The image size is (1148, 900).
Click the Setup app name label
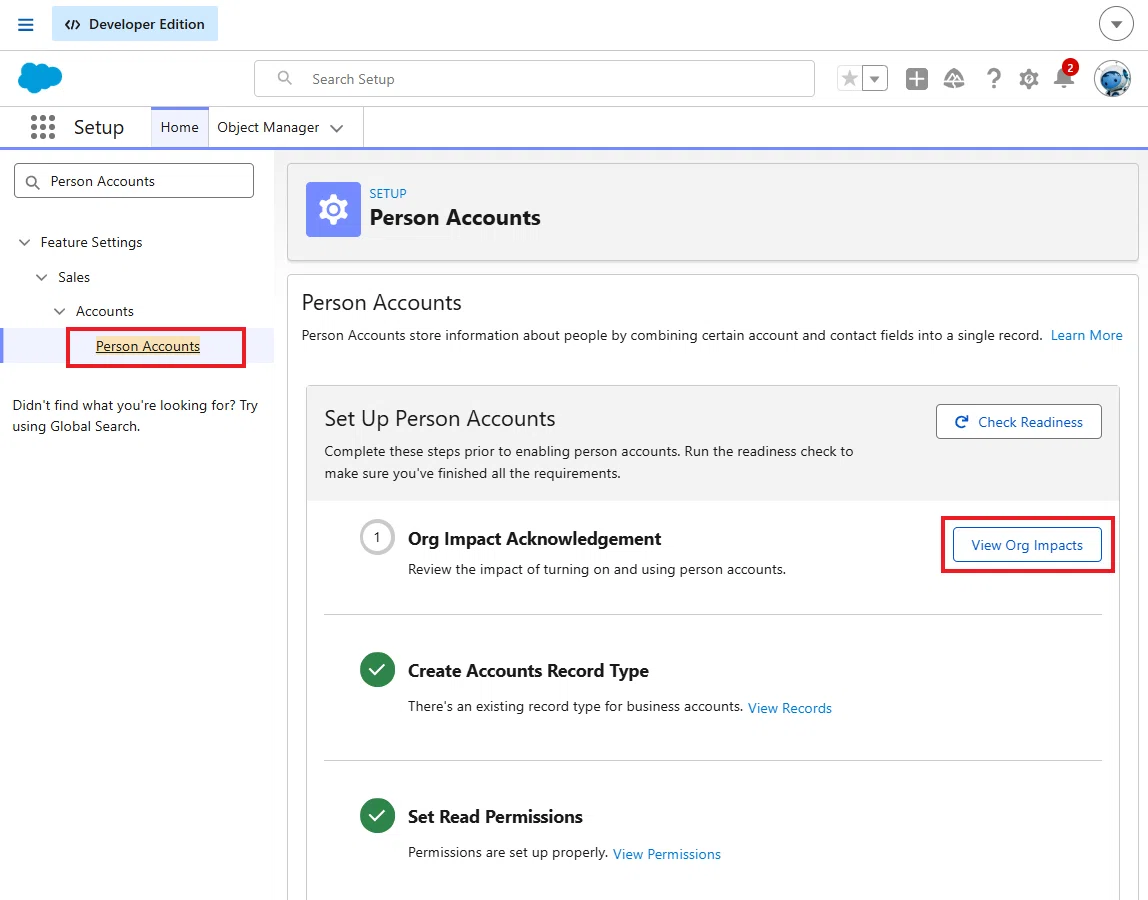point(99,127)
